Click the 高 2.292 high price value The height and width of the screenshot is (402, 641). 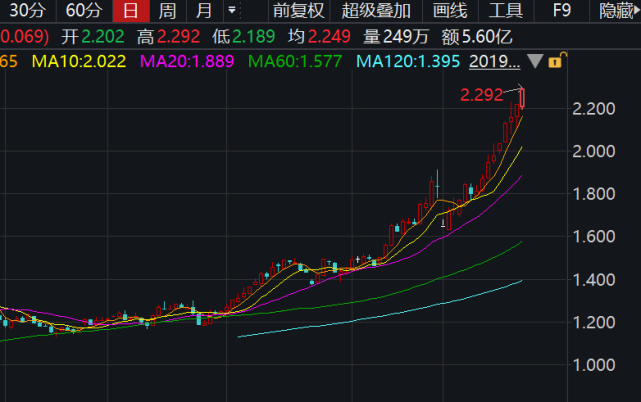pos(168,37)
